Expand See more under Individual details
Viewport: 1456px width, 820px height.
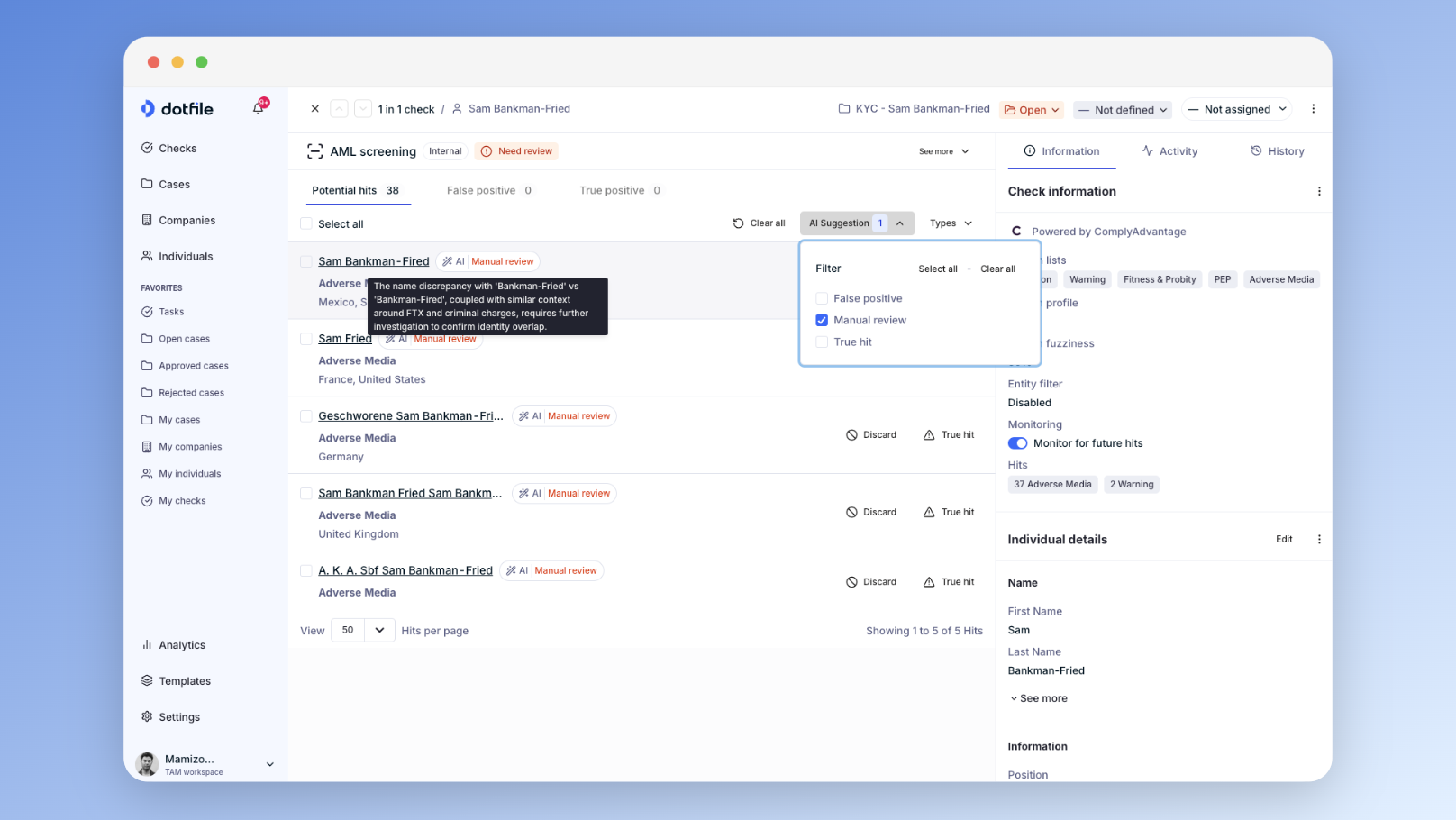pyautogui.click(x=1039, y=699)
